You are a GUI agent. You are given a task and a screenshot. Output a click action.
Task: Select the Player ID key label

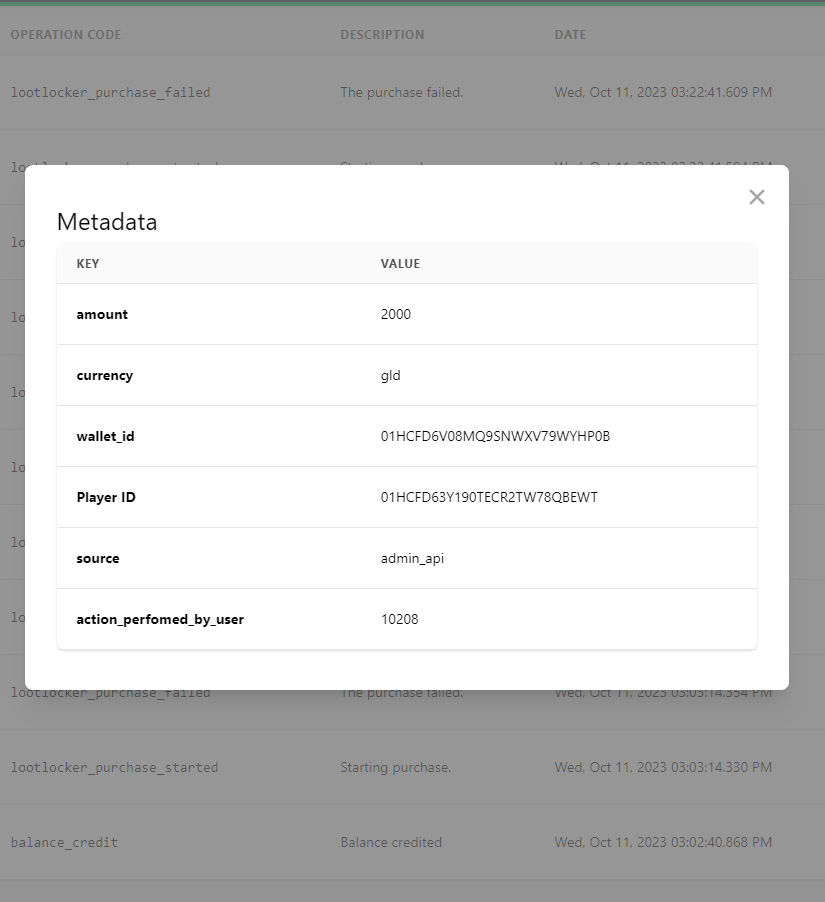pos(106,497)
